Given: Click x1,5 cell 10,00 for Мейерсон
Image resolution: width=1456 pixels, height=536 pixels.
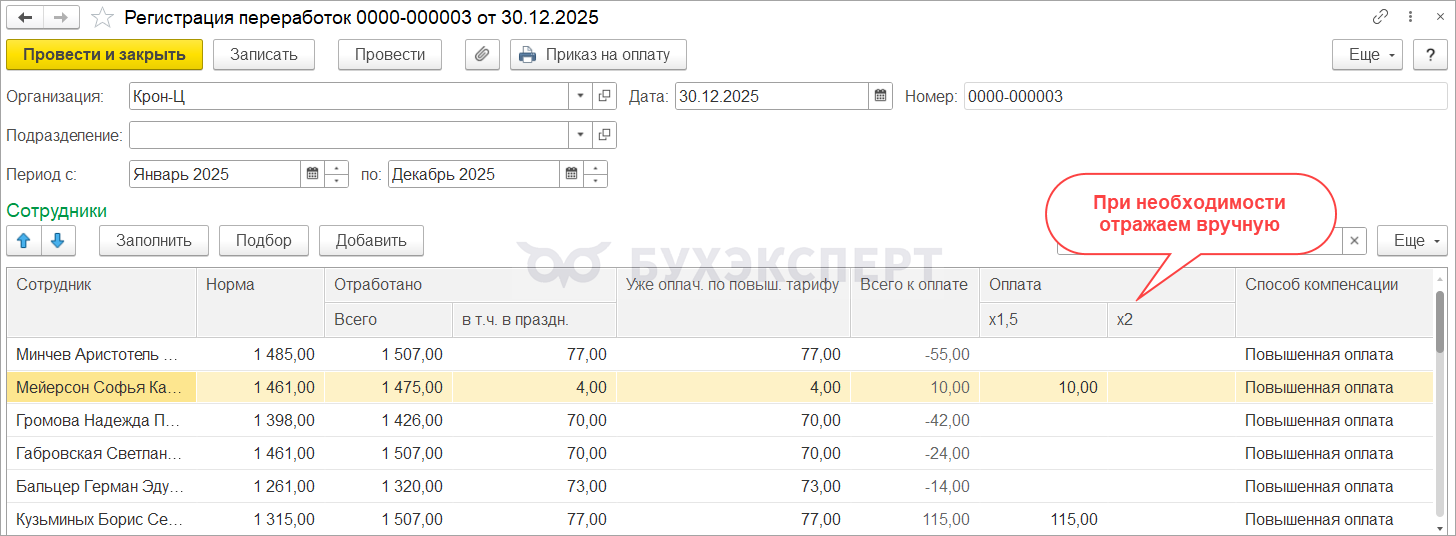Looking at the screenshot, I should [1043, 387].
